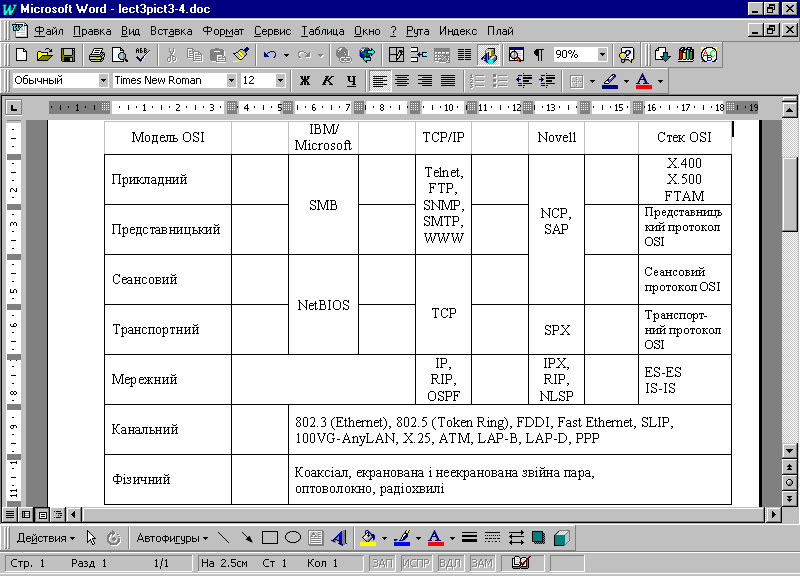
Task: Apply red font color on formatting toolbar
Action: pyautogui.click(x=643, y=81)
